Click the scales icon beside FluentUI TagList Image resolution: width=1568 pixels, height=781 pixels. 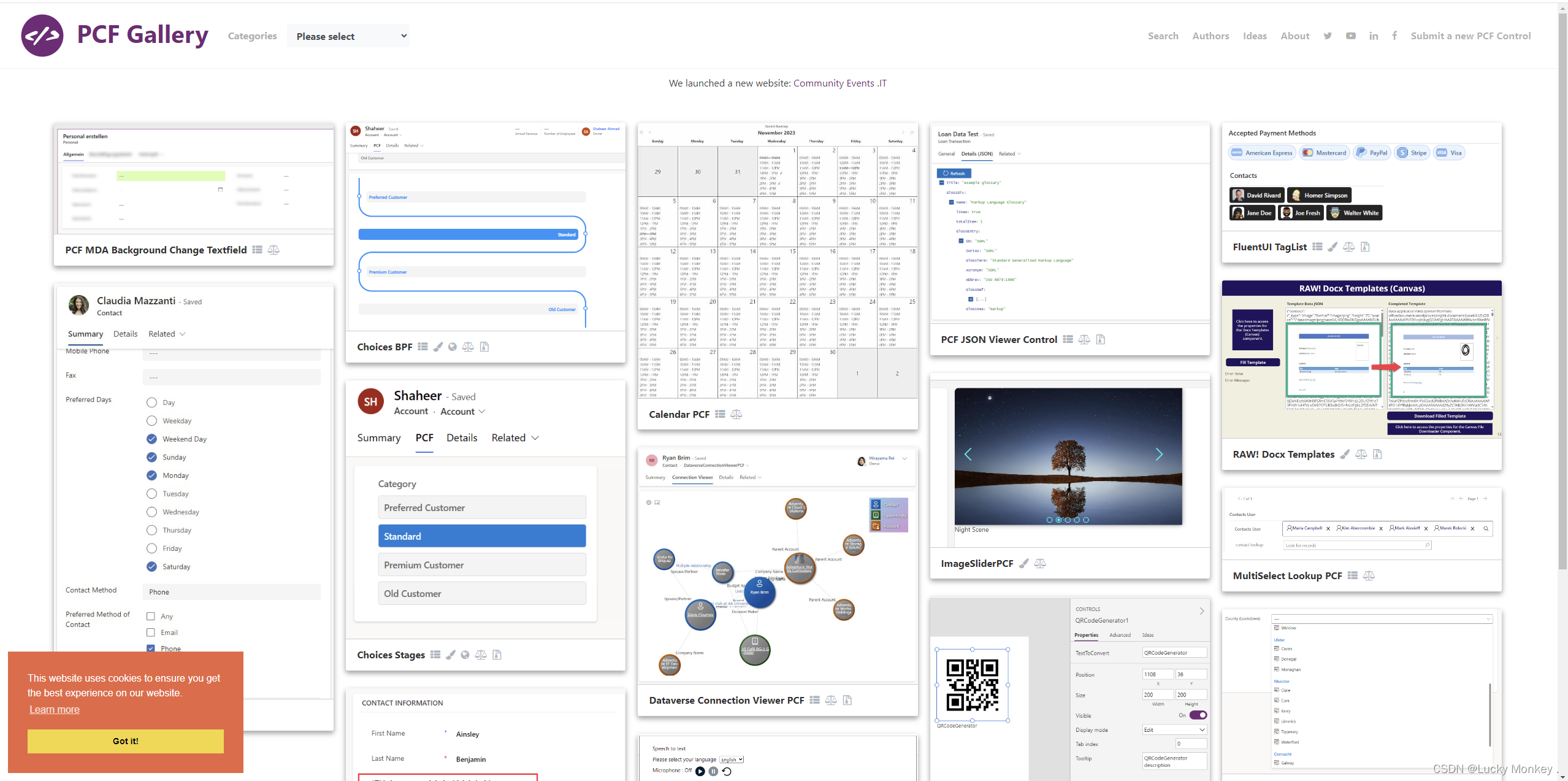[1348, 247]
